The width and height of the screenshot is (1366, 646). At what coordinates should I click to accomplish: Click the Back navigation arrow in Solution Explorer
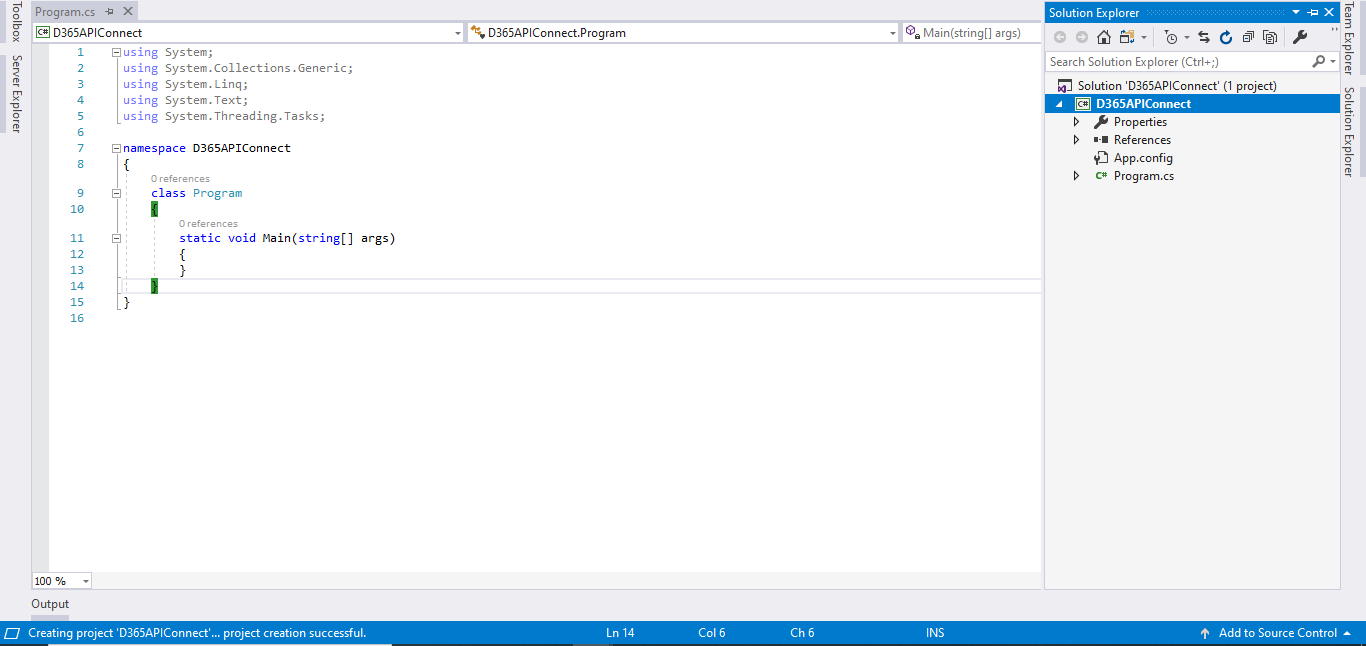pos(1060,37)
